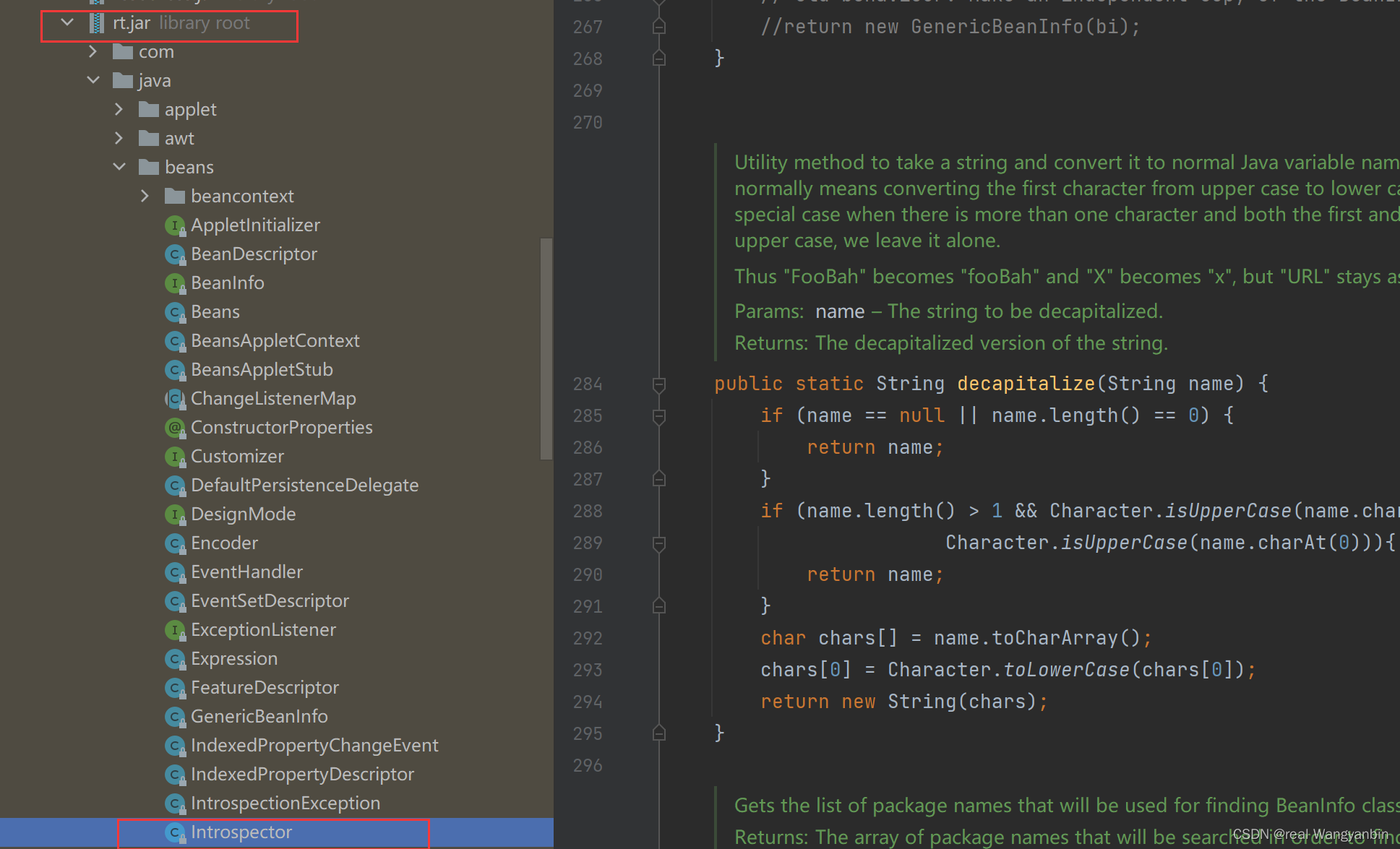This screenshot has height=849, width=1400.
Task: Open BeanDescriptor in the tree
Action: point(254,254)
